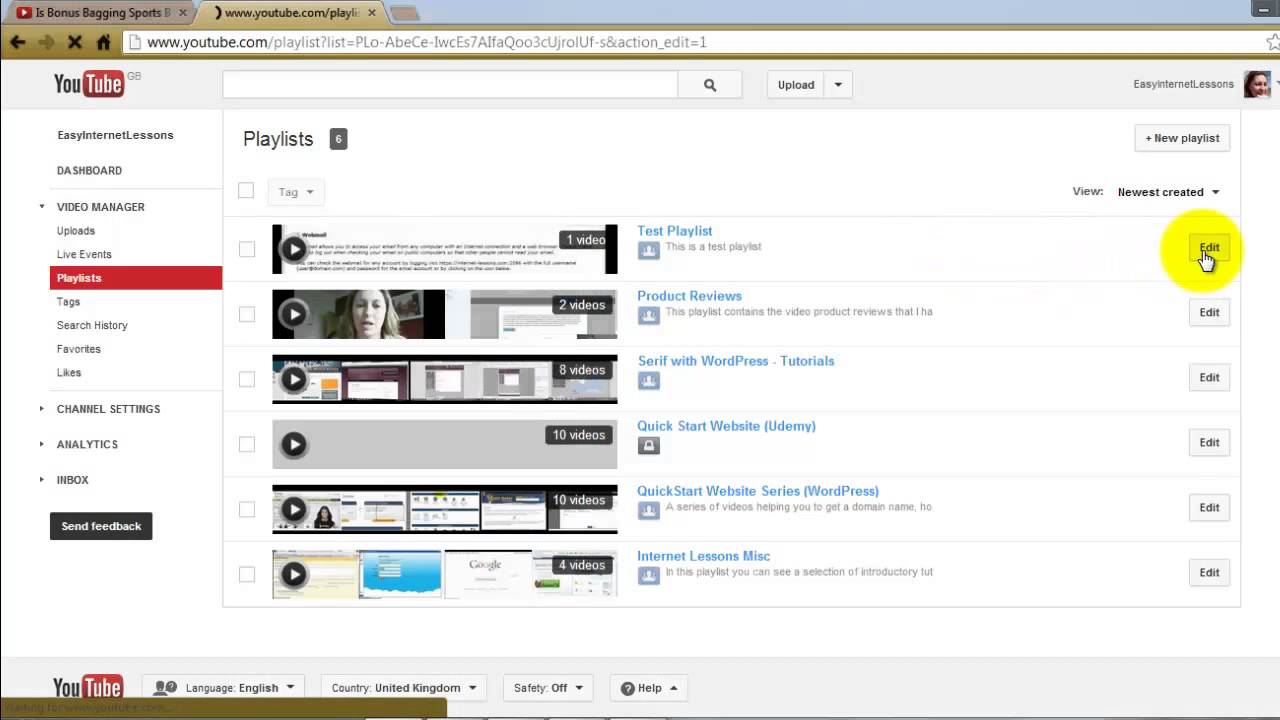
Task: Click the New playlist button
Action: pos(1182,138)
